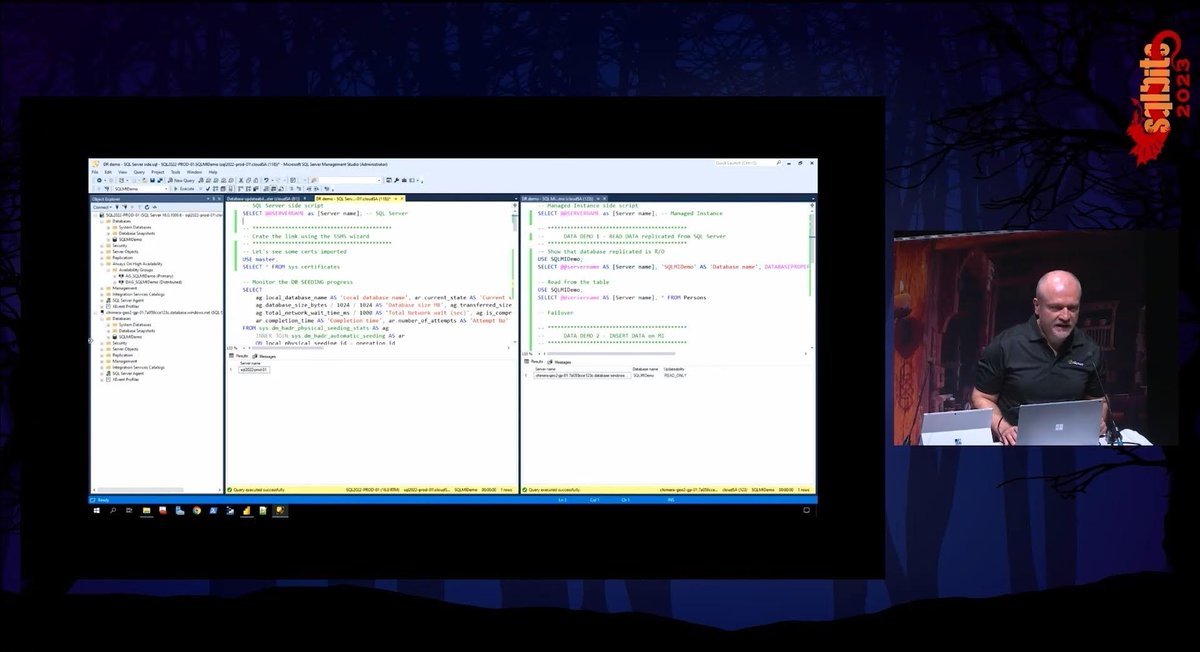Click comment '-- Failover' in right editor
This screenshot has height=652, width=1200.
[x=556, y=312]
